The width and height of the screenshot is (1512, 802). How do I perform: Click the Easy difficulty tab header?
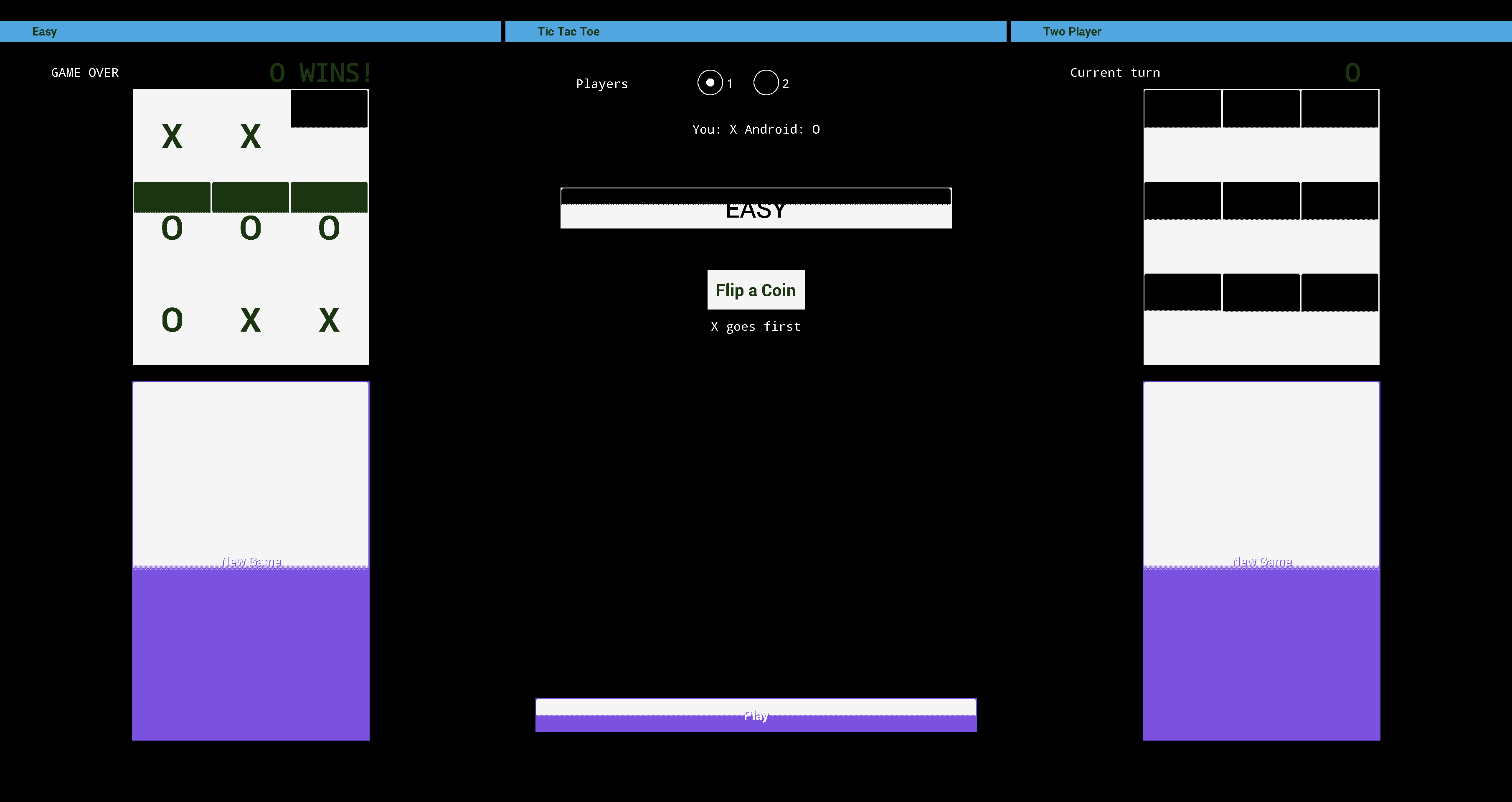(x=251, y=31)
